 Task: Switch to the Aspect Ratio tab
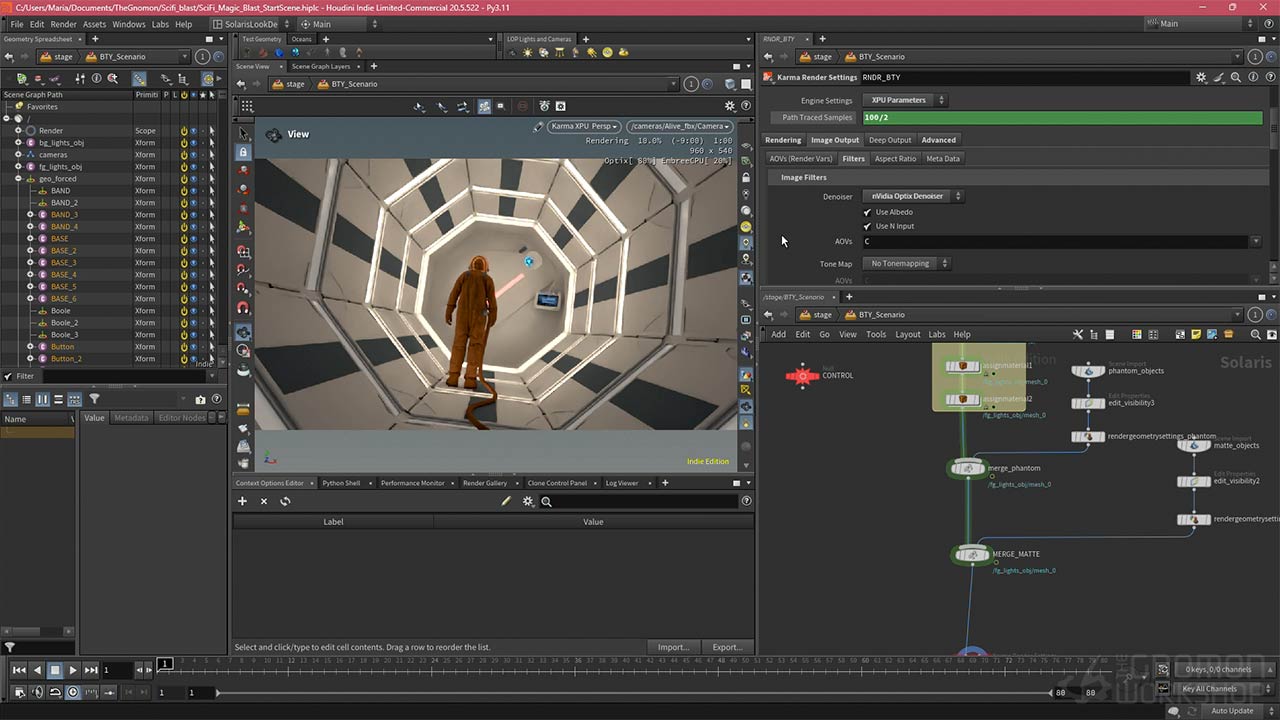coord(894,159)
